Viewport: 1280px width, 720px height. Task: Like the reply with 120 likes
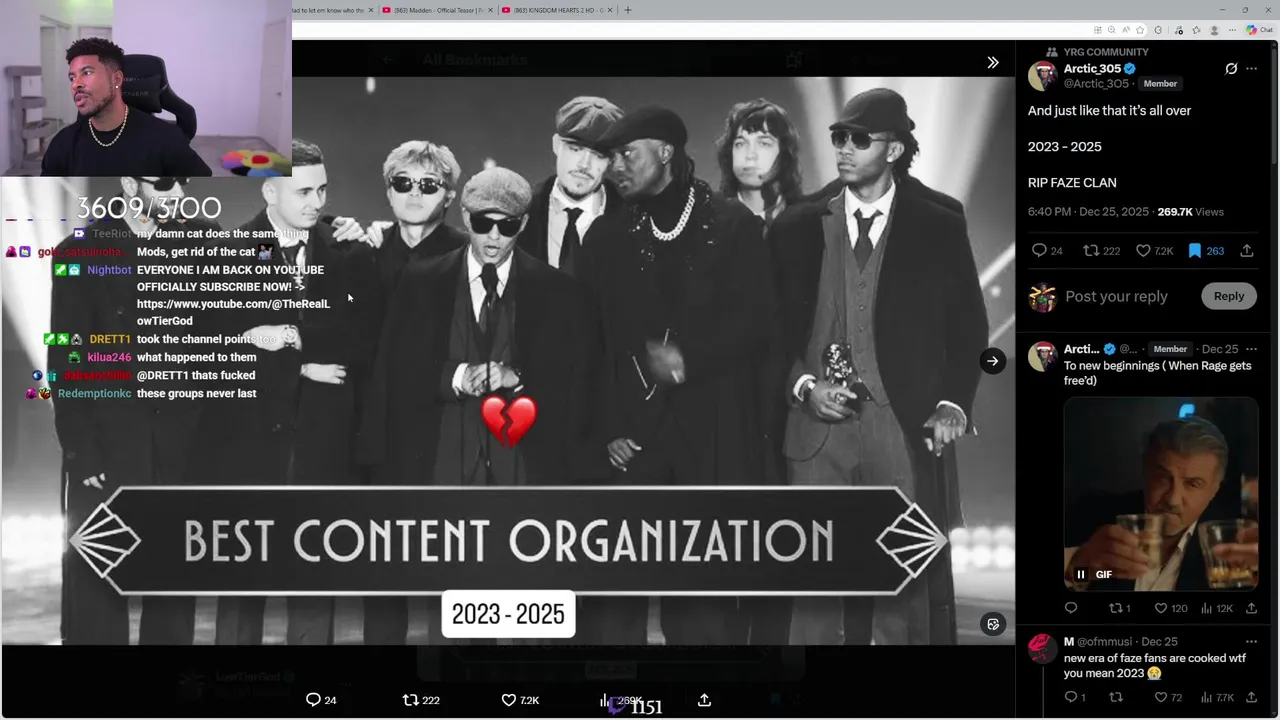1171,608
